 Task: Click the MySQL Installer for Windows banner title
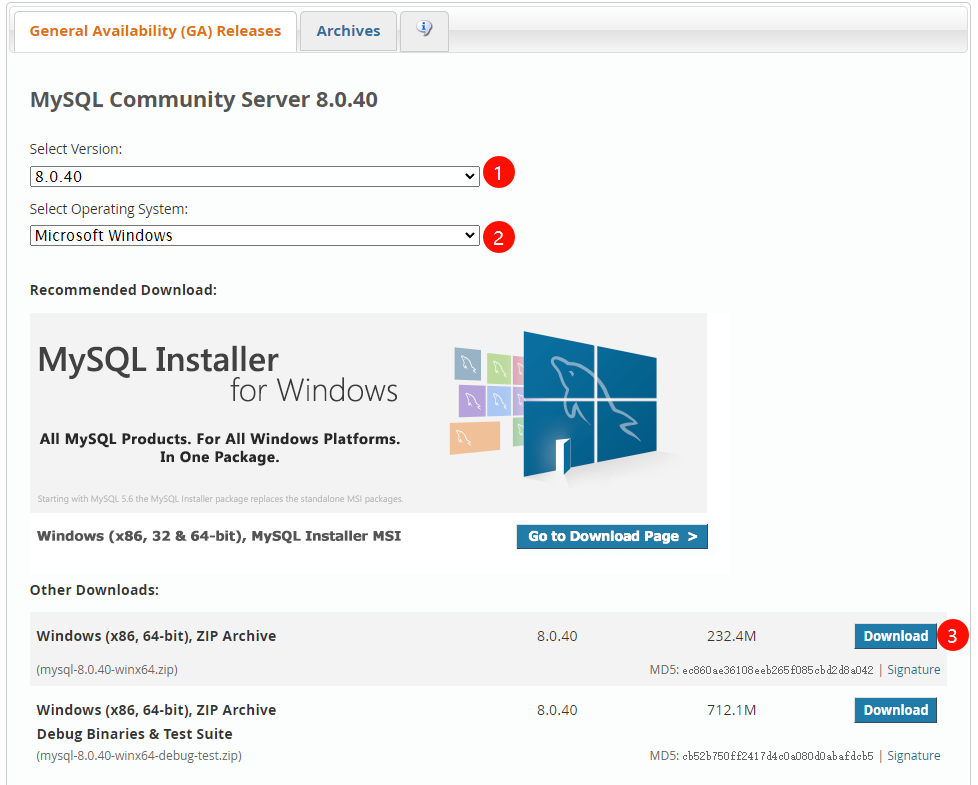pyautogui.click(x=218, y=373)
